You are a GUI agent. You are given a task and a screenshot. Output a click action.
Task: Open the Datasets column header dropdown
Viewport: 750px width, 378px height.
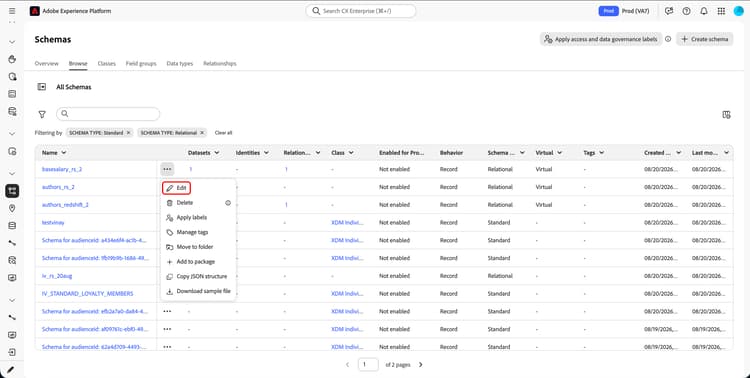click(x=217, y=153)
